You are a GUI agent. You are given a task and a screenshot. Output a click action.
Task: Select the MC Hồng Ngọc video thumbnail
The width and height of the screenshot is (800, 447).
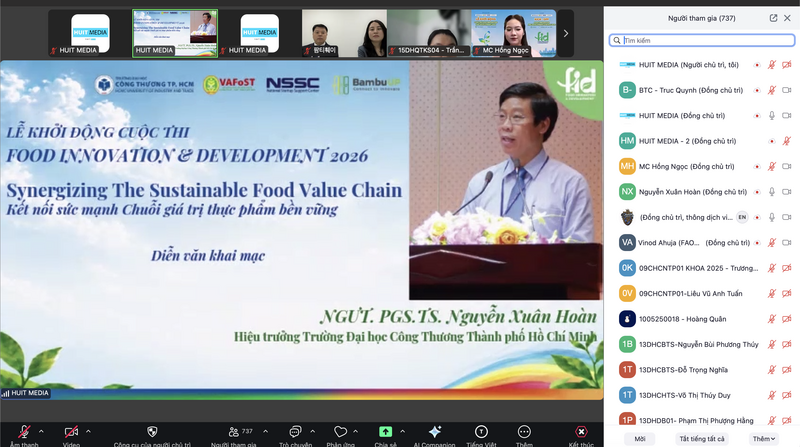[x=514, y=33]
